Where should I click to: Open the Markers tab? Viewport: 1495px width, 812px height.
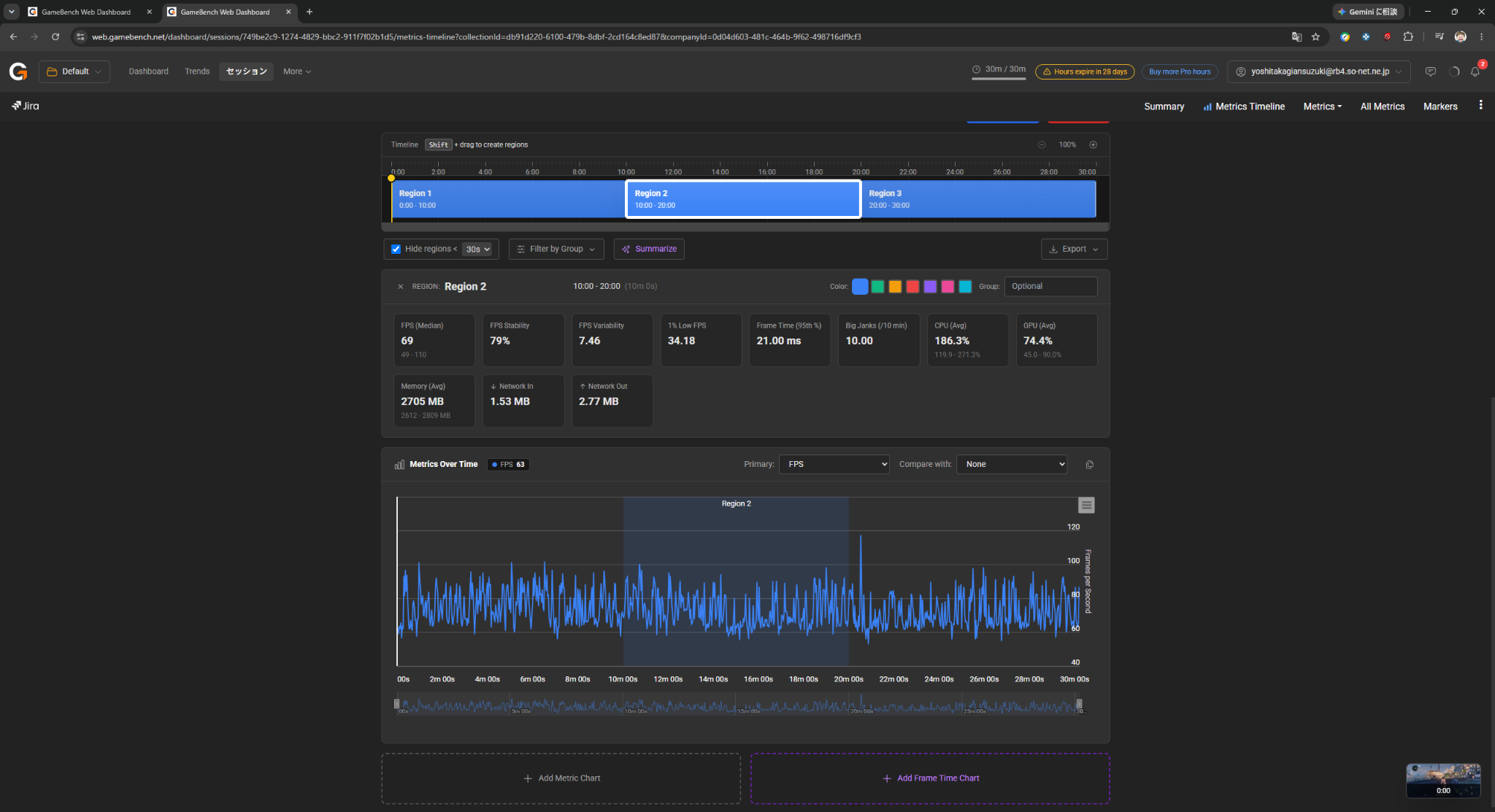point(1440,107)
